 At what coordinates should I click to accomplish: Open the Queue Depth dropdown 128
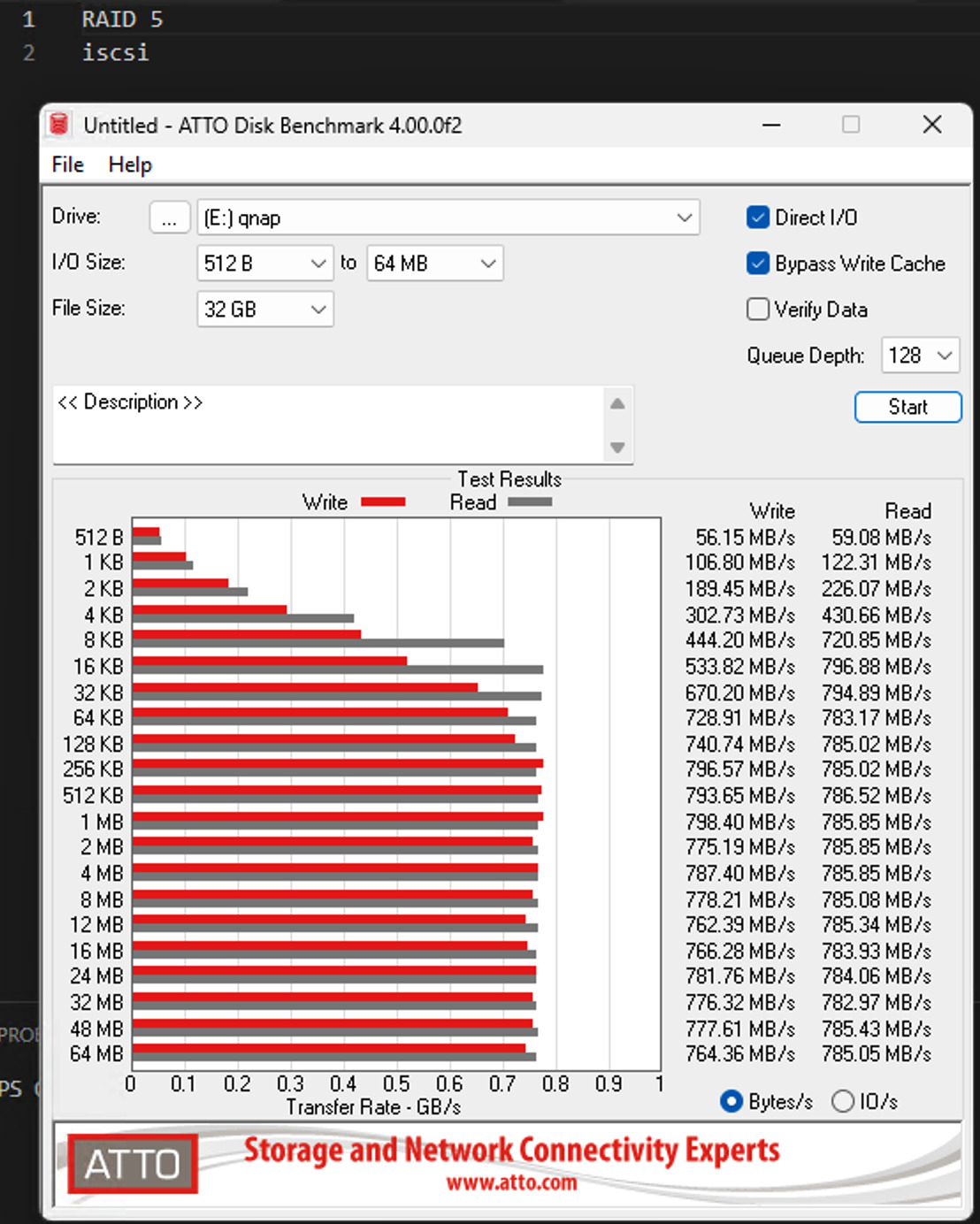[921, 356]
